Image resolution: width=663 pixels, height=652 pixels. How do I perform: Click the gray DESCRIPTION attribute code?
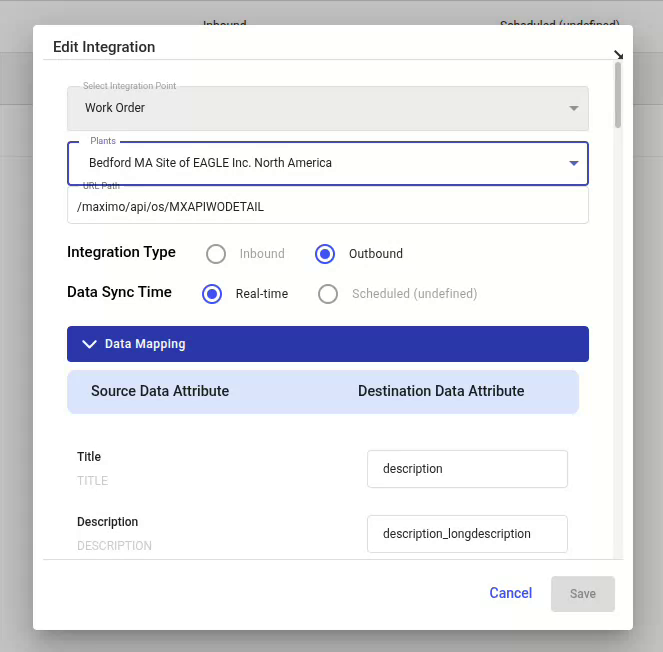point(114,546)
